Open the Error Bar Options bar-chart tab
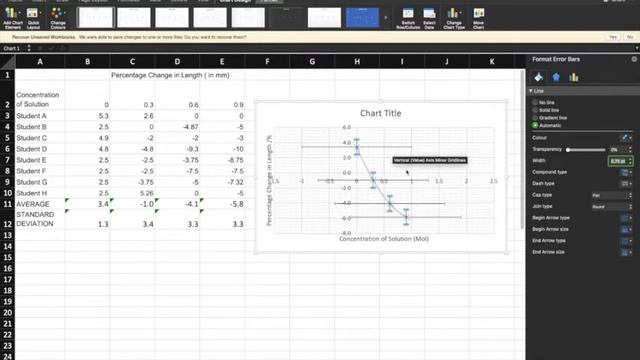The image size is (640, 360). [x=573, y=77]
